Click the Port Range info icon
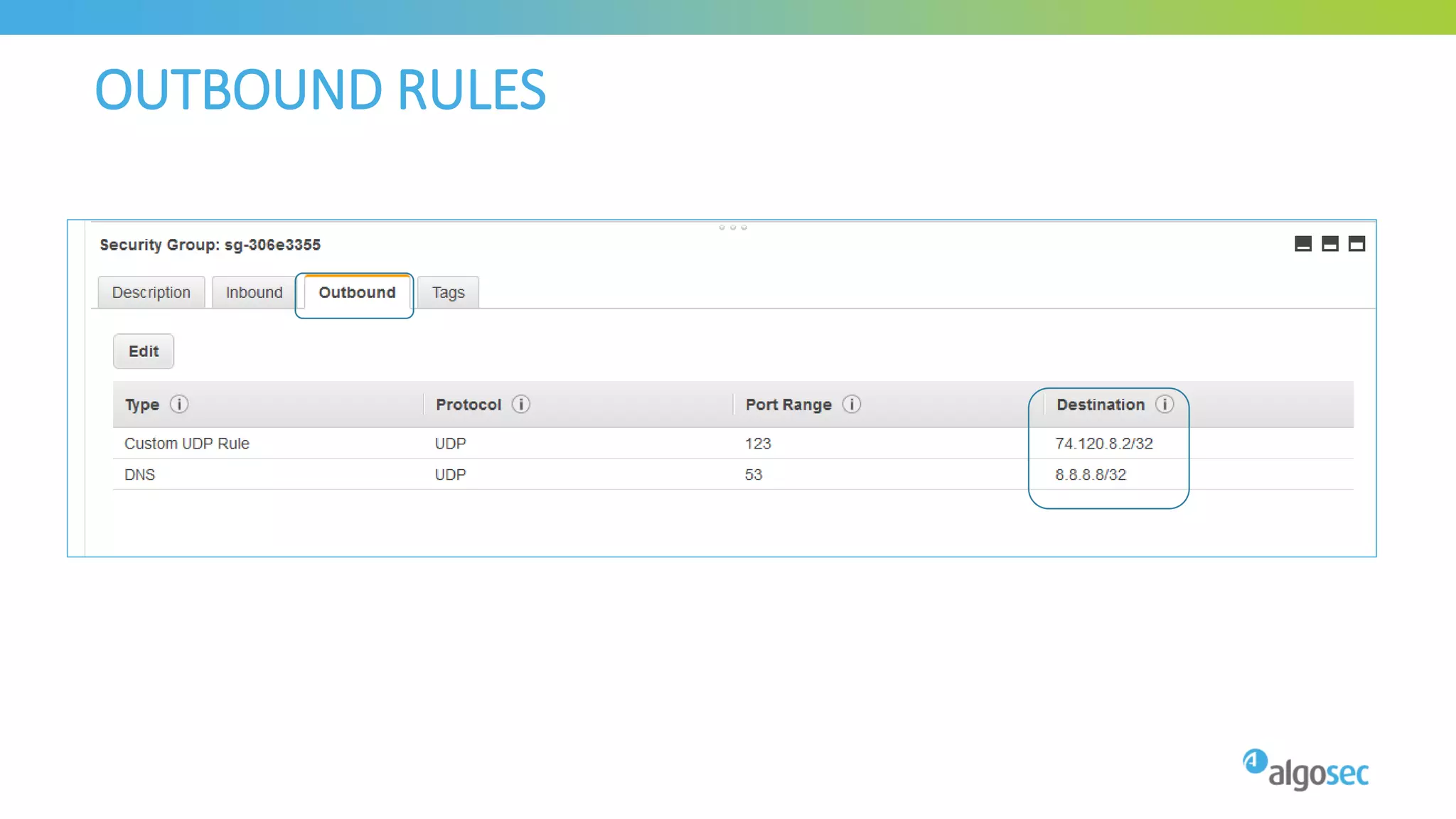Screen dimensions: 1456x819 pos(852,405)
